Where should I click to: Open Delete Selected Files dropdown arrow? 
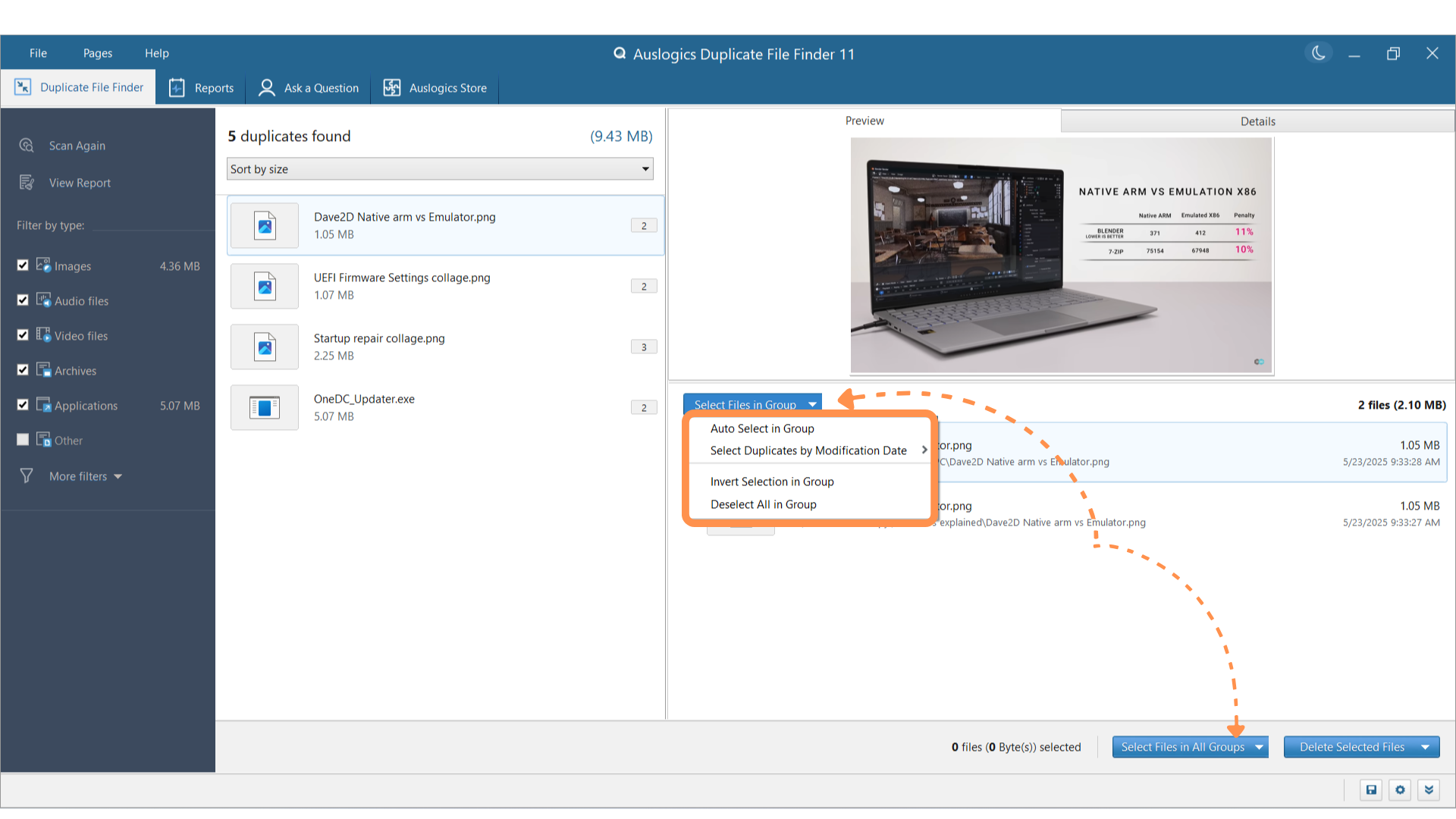coord(1426,747)
